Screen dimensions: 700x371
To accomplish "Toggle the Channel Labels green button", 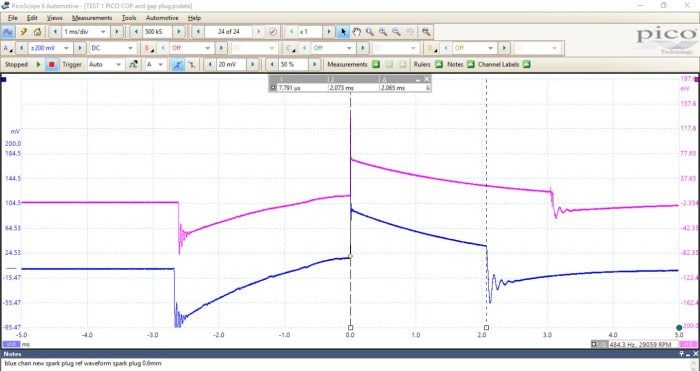I will click(526, 64).
